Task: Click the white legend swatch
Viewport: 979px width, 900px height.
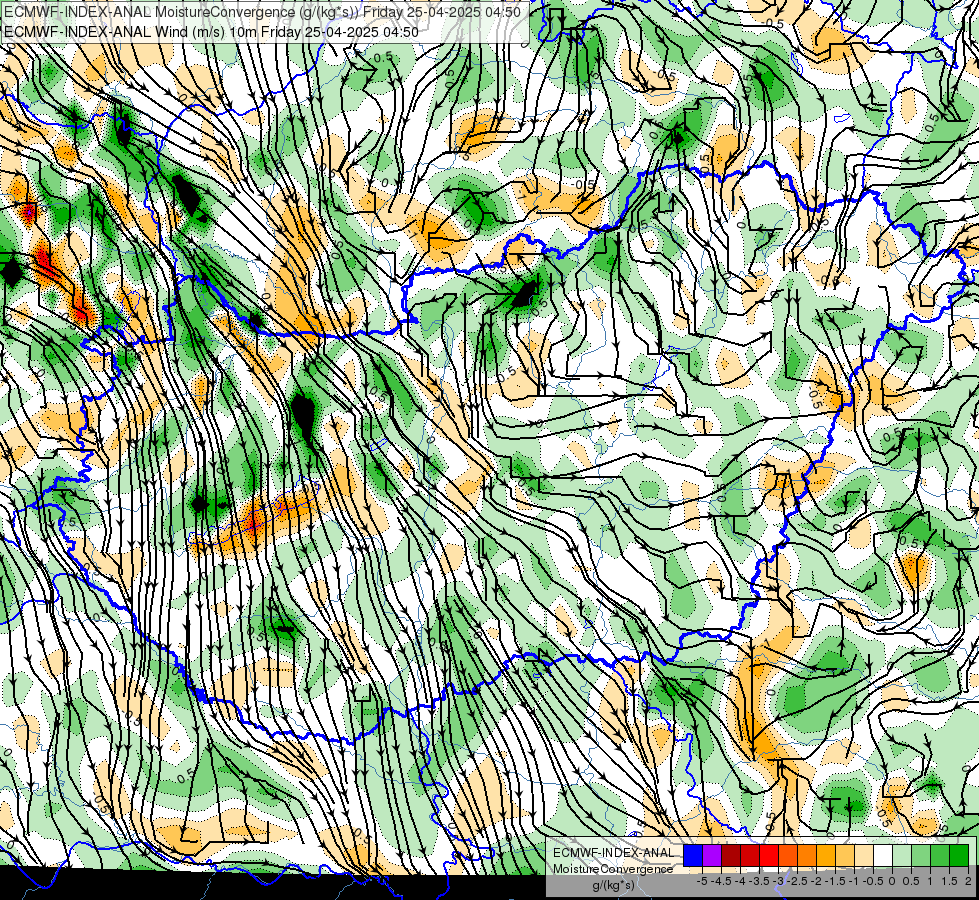Action: [x=883, y=855]
